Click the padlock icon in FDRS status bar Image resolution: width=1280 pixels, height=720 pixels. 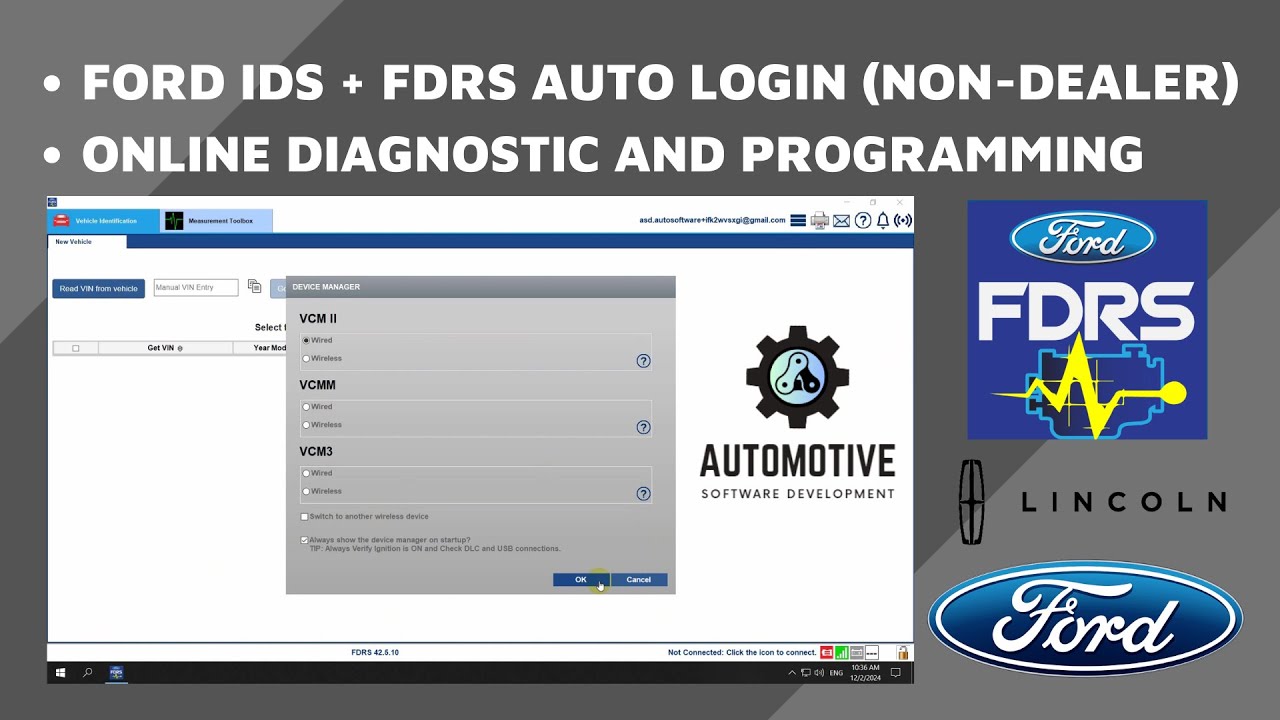click(902, 652)
